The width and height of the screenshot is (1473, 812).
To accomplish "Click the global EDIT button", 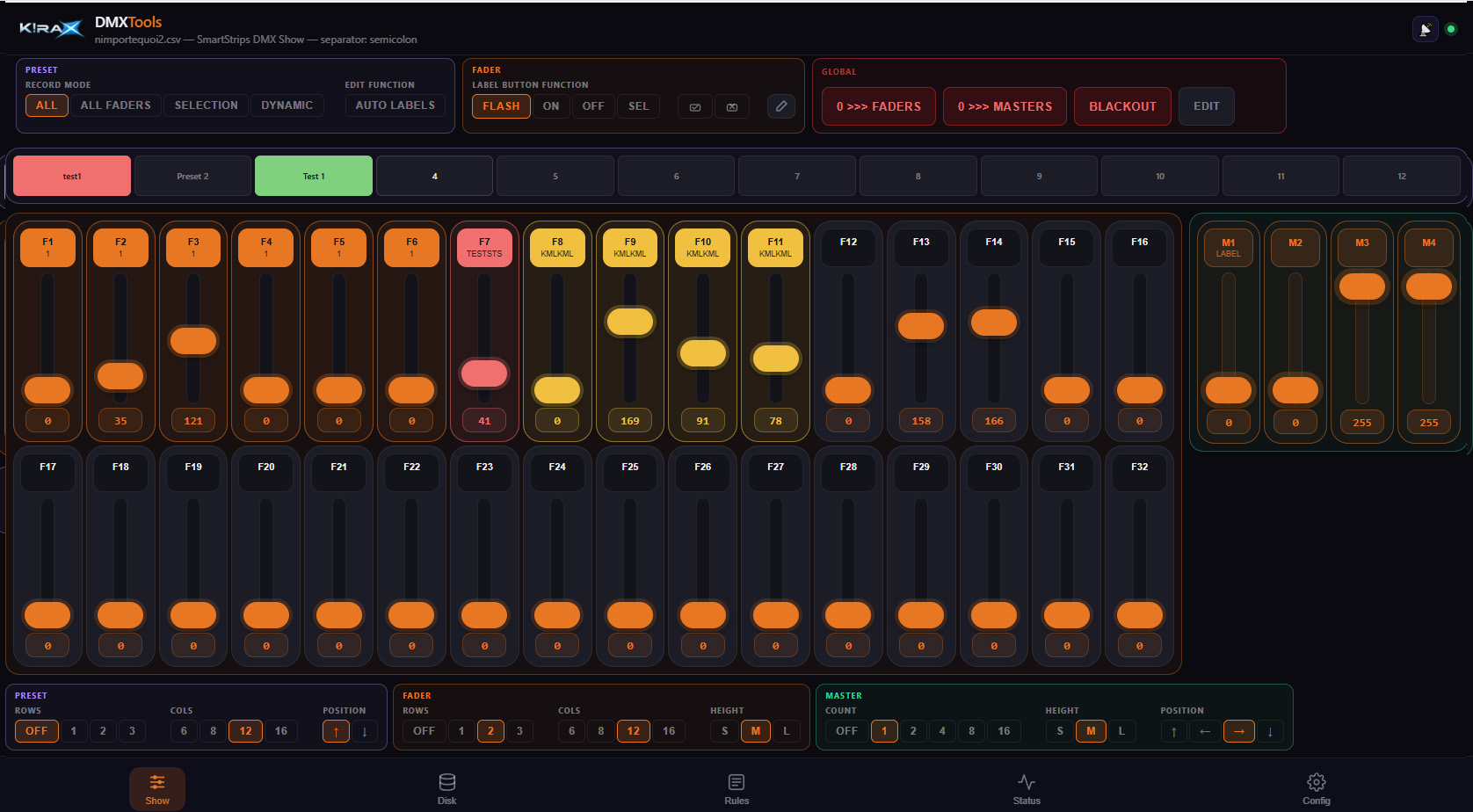I will pyautogui.click(x=1207, y=106).
